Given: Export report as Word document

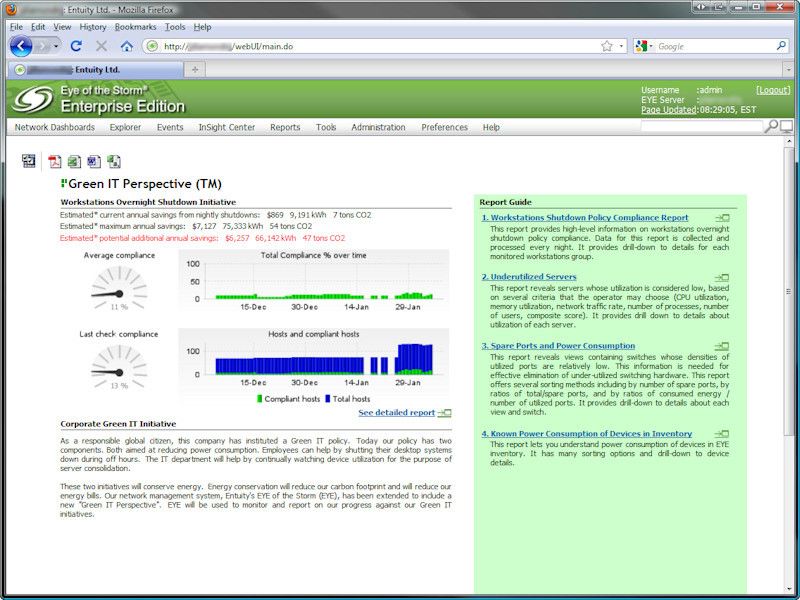Looking at the screenshot, I should coord(94,162).
